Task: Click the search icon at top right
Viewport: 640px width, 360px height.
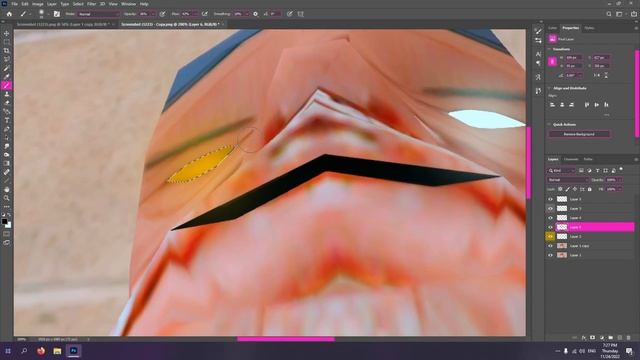Action: (x=609, y=14)
